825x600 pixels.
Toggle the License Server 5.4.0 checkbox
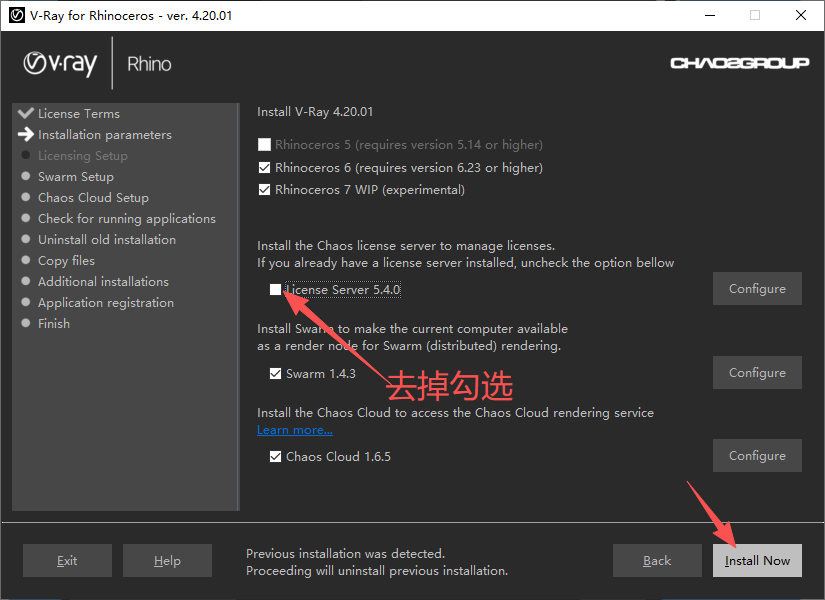tap(275, 289)
